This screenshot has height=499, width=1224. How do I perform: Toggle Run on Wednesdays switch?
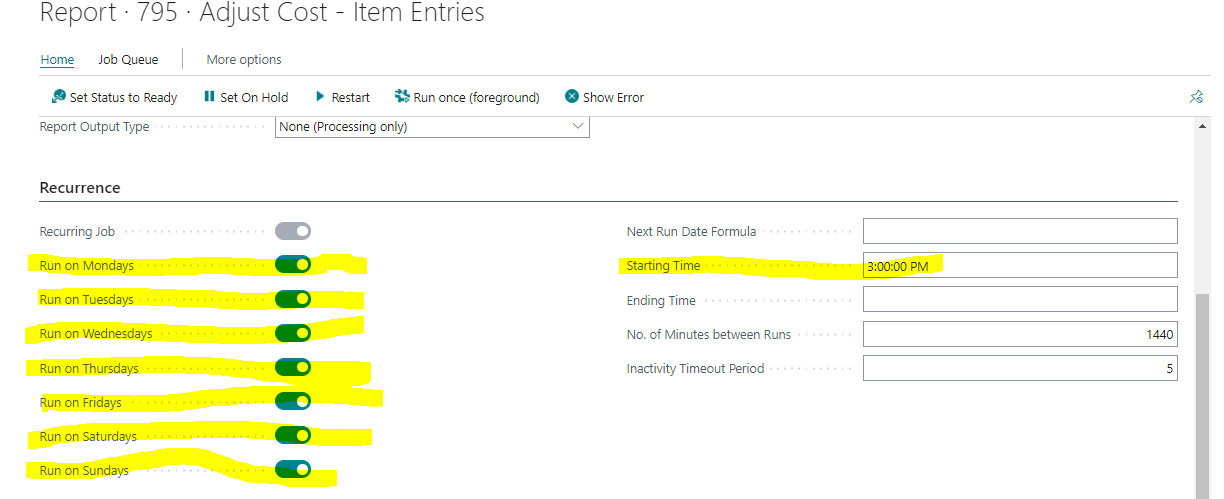pos(293,333)
